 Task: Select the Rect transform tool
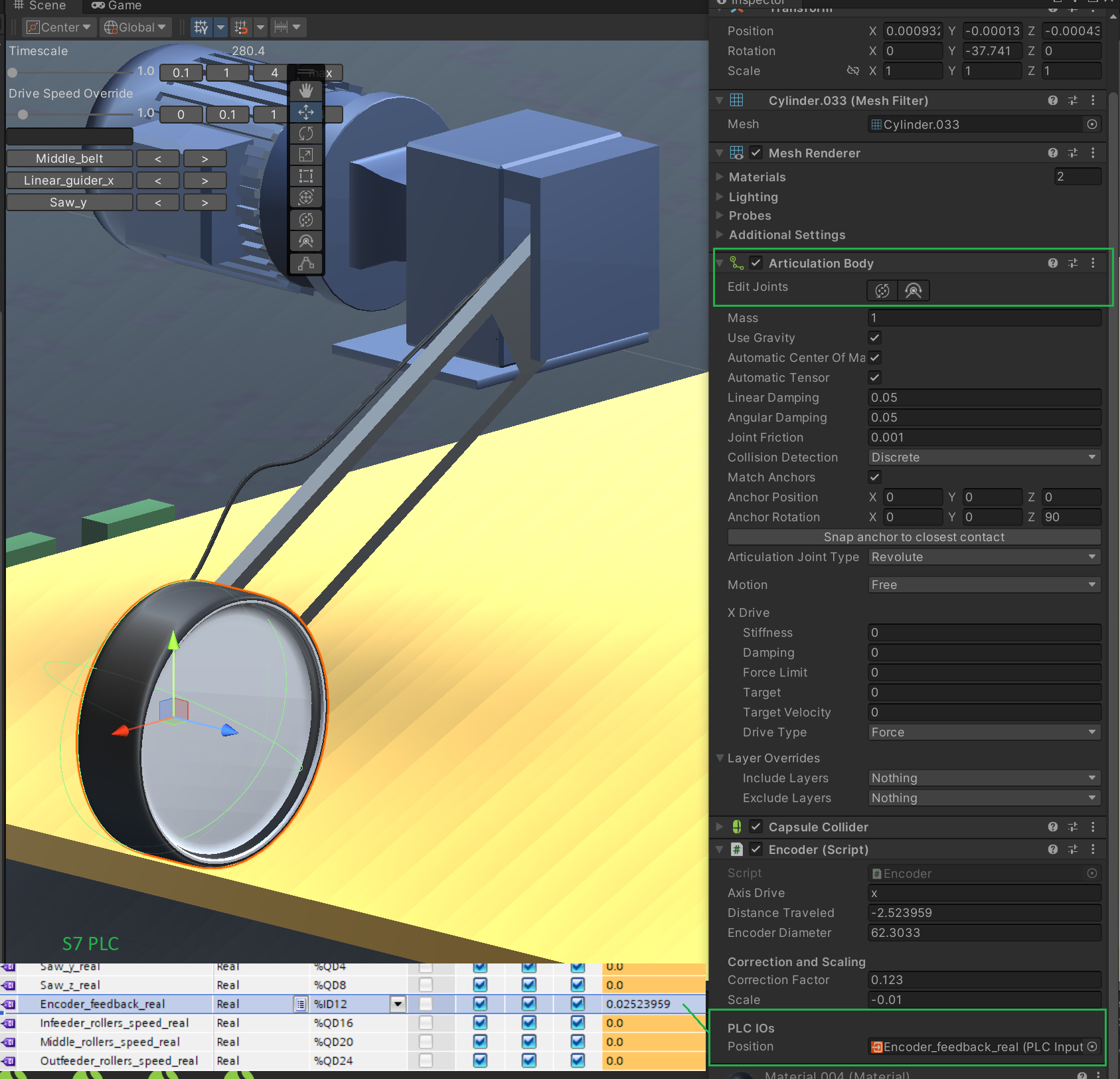pos(306,176)
